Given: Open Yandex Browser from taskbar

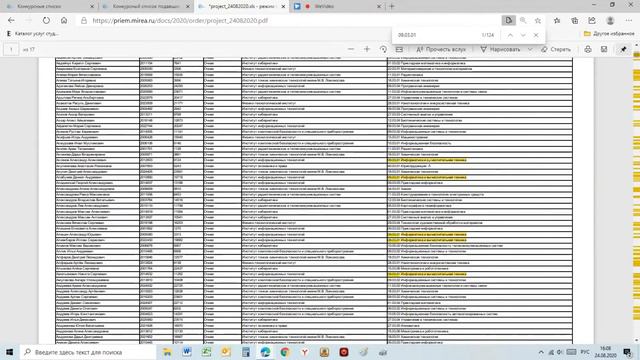Looking at the screenshot, I should pyautogui.click(x=304, y=352).
